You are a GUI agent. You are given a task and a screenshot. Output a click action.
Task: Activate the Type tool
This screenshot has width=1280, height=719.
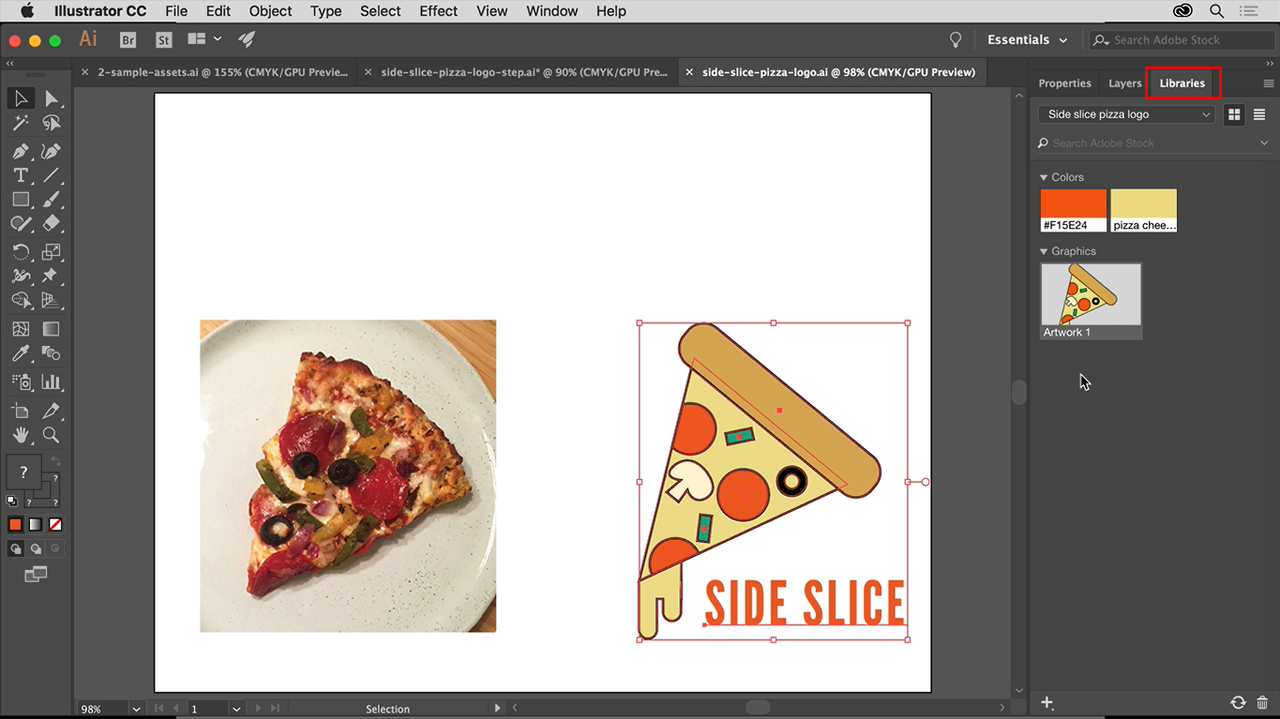[x=21, y=175]
